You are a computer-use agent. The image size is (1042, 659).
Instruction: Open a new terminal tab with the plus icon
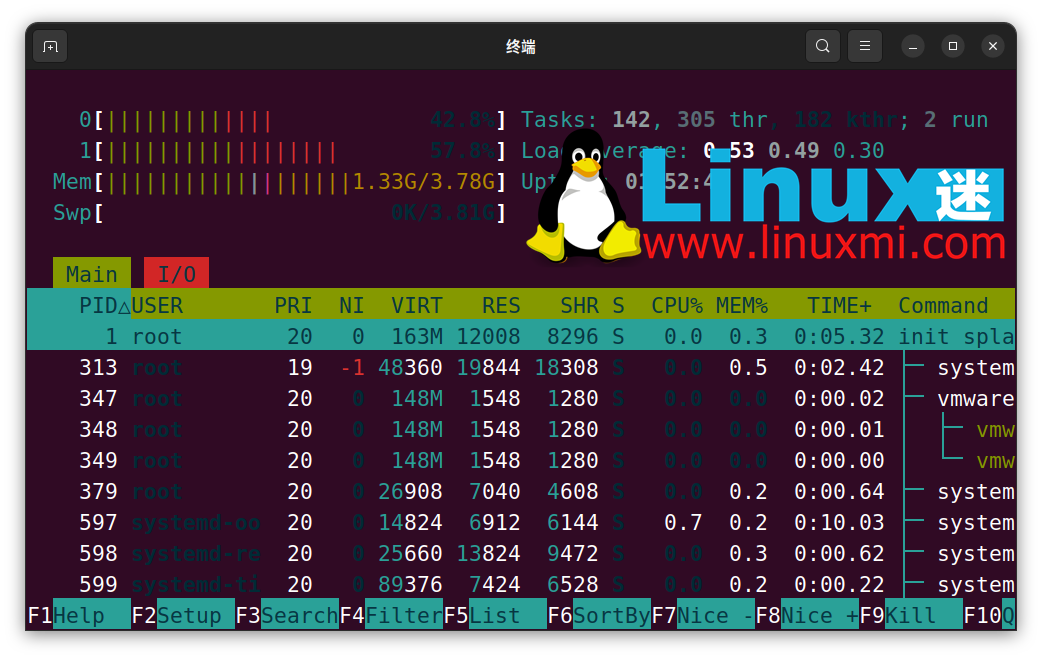pyautogui.click(x=51, y=47)
